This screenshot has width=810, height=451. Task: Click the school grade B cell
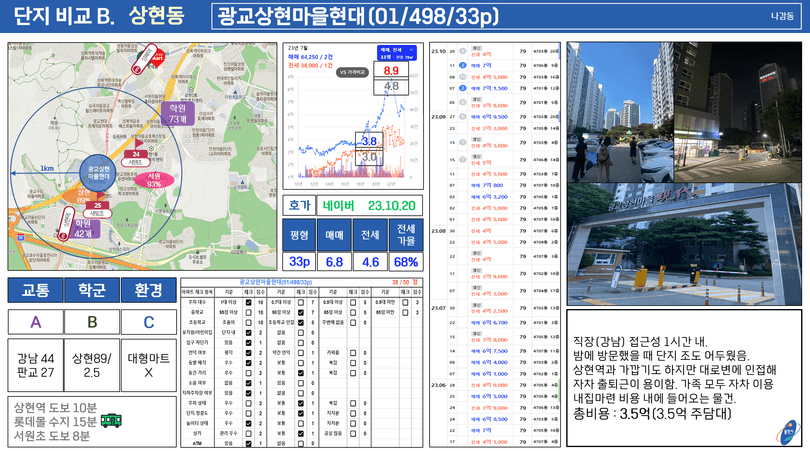point(92,322)
